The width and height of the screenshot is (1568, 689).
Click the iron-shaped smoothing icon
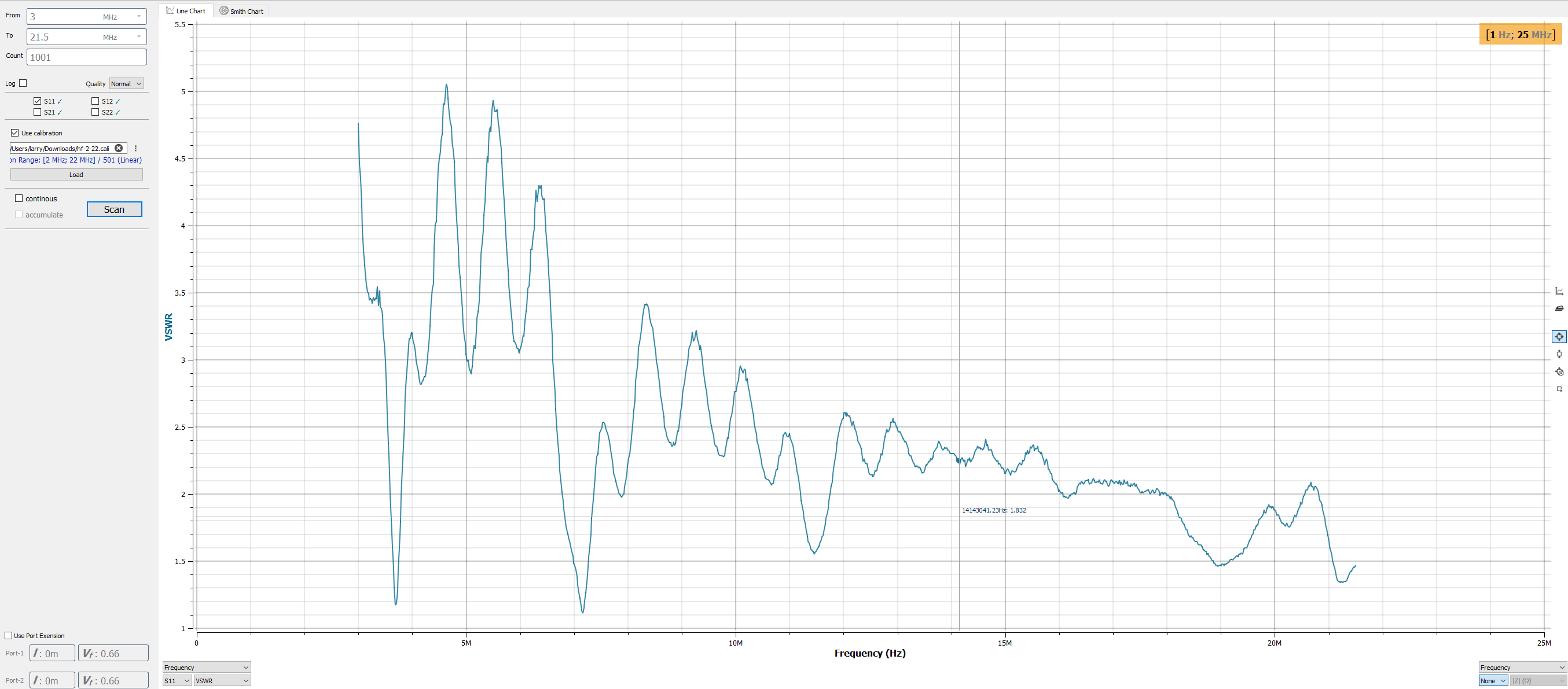point(1559,308)
